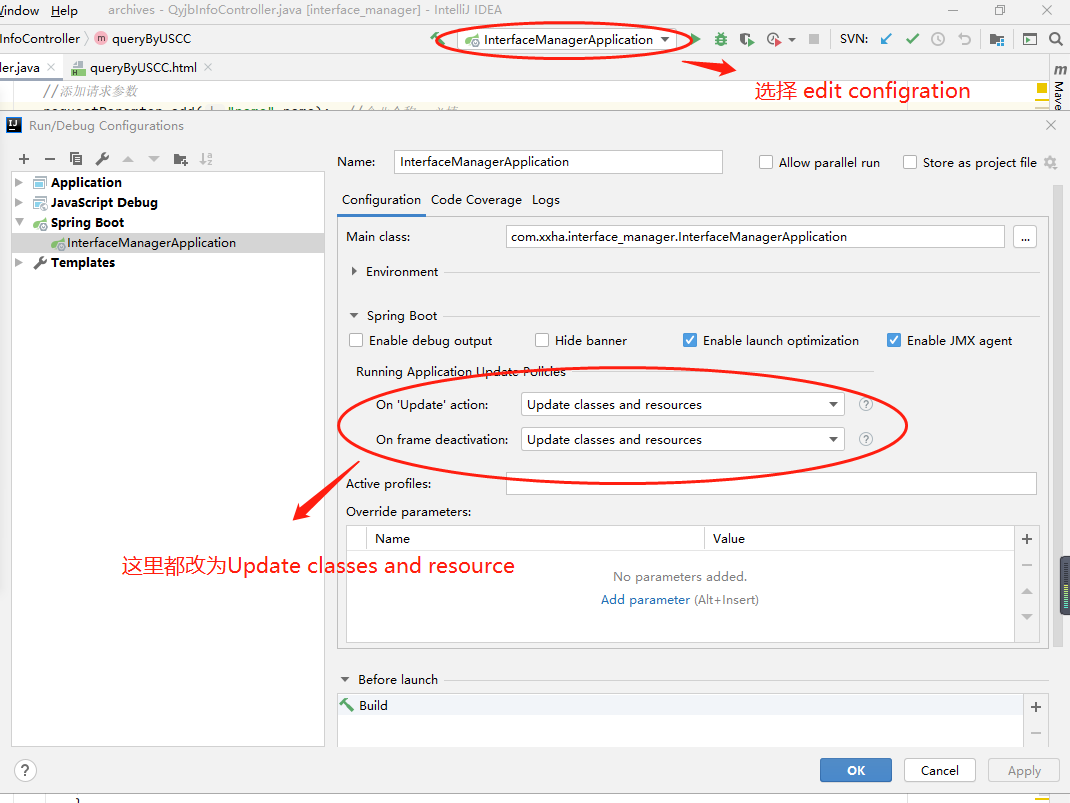Select the Build task in Before launch

680,705
